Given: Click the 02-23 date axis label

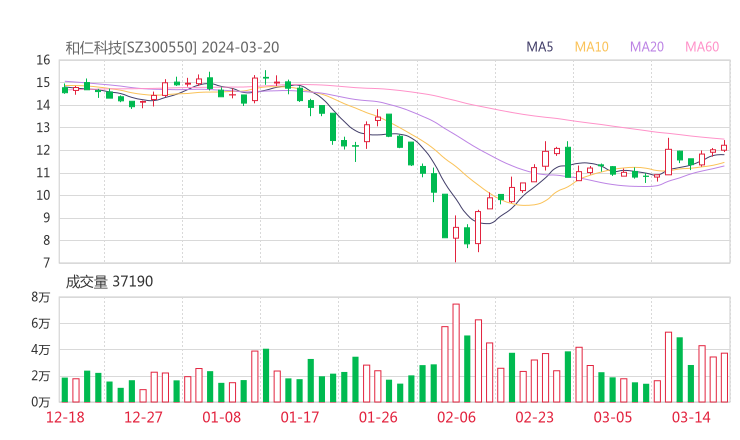Looking at the screenshot, I should point(534,417).
